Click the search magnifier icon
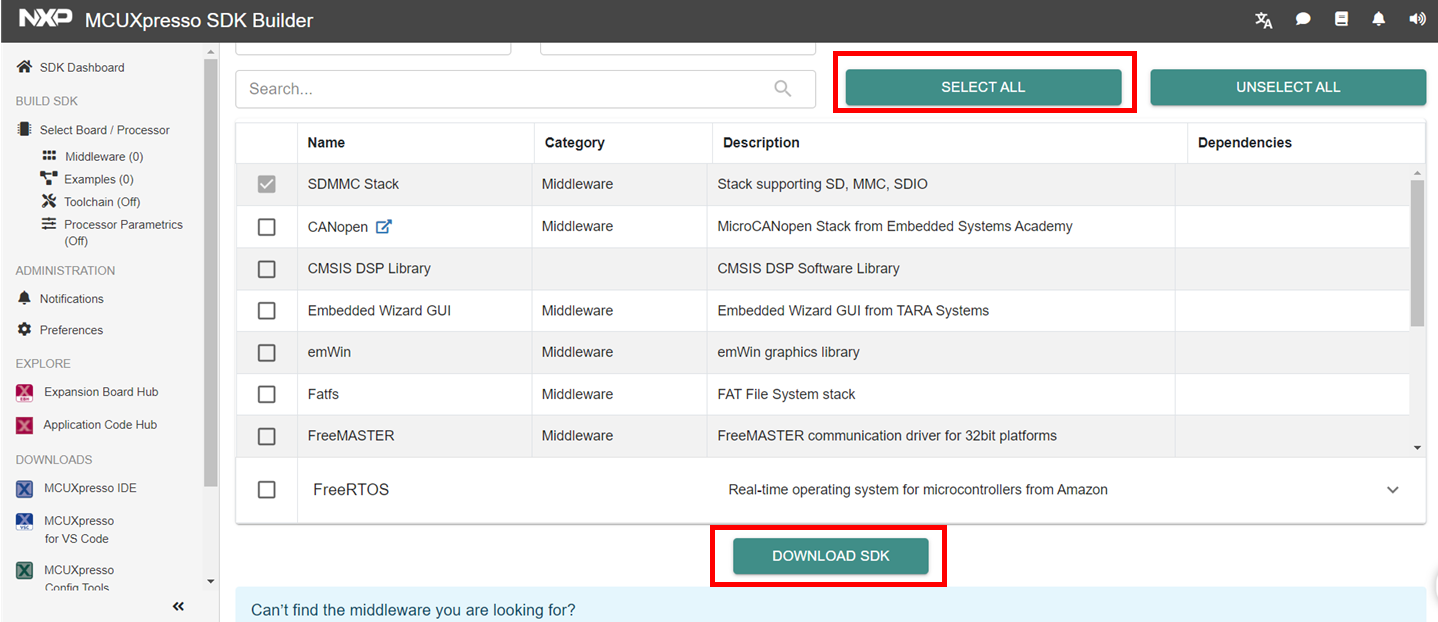 click(783, 89)
